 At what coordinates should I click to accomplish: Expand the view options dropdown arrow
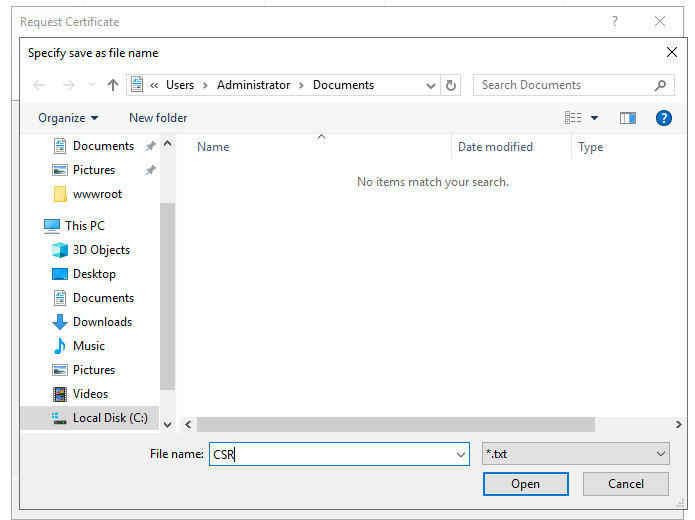(x=594, y=118)
